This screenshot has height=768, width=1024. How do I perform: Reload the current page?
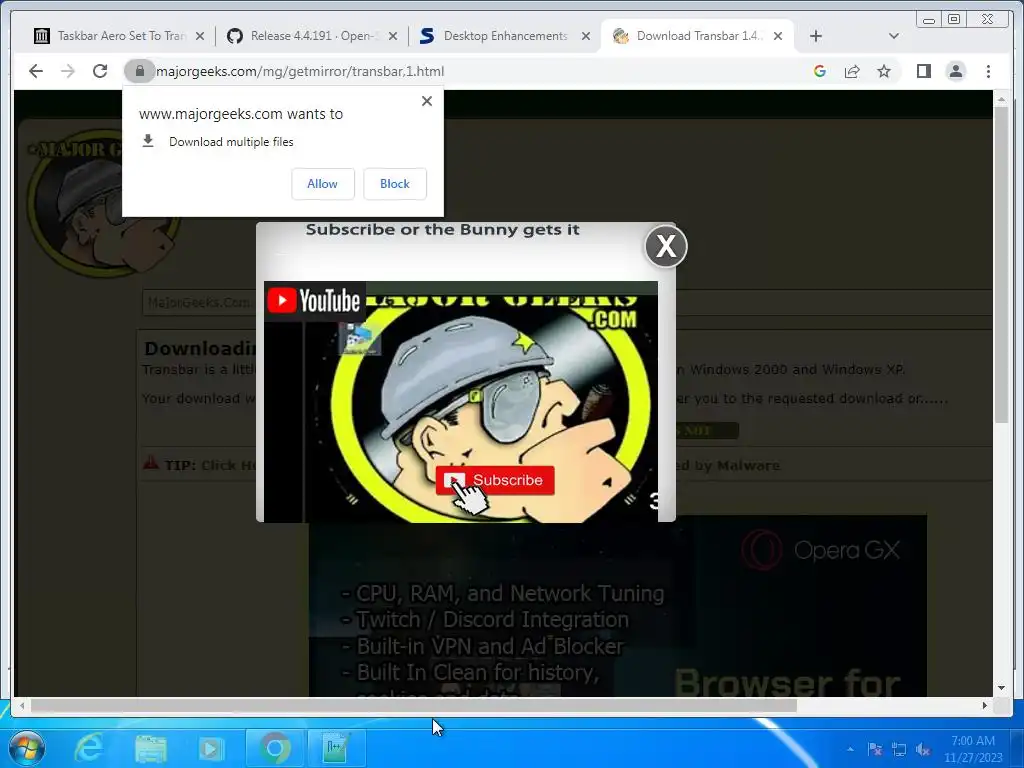point(100,71)
